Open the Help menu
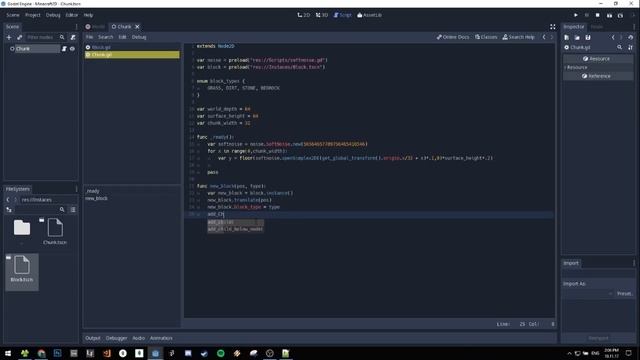The height and width of the screenshot is (360, 640). (89, 15)
